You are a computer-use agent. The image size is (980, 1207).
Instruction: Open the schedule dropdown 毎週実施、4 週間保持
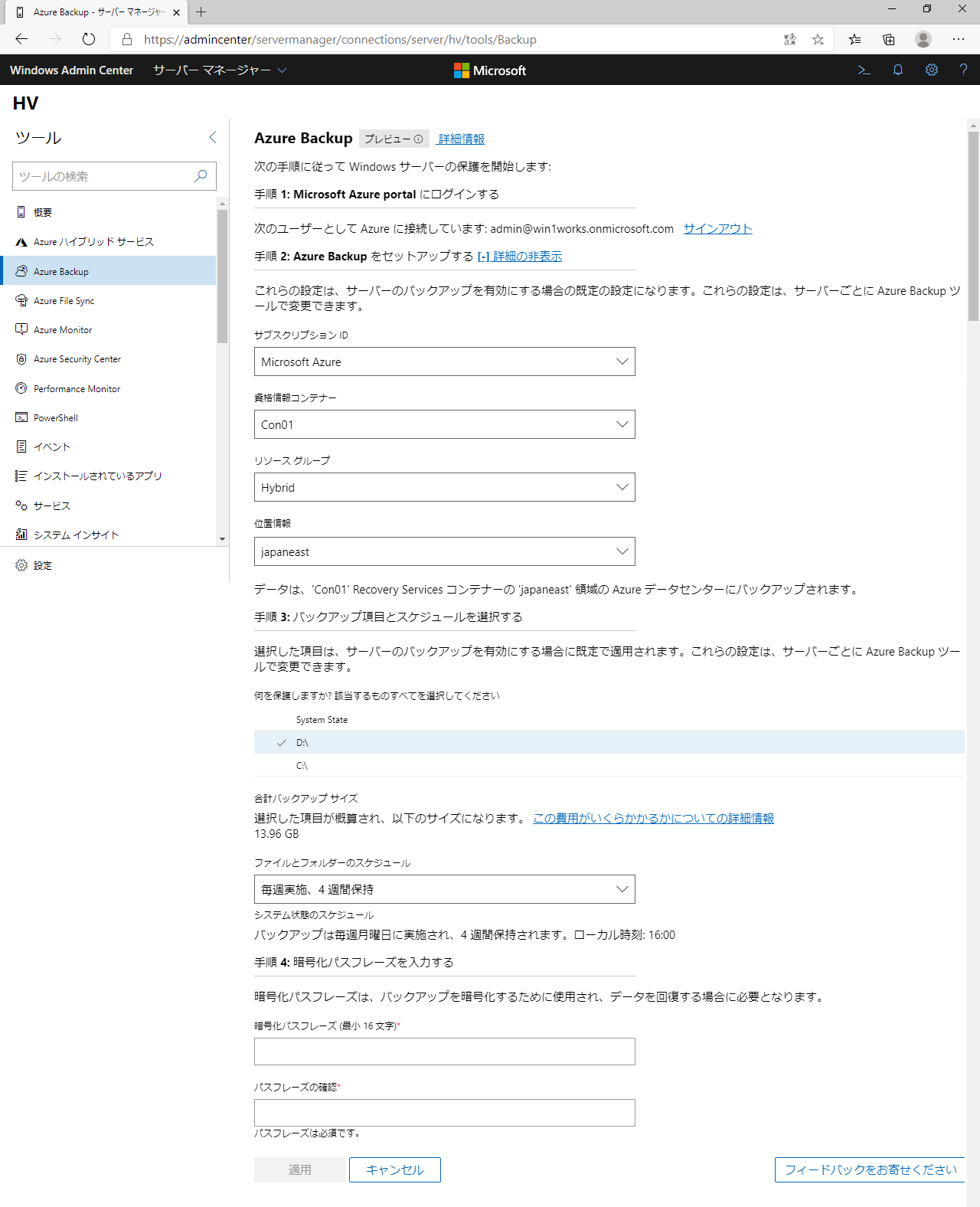coord(445,889)
